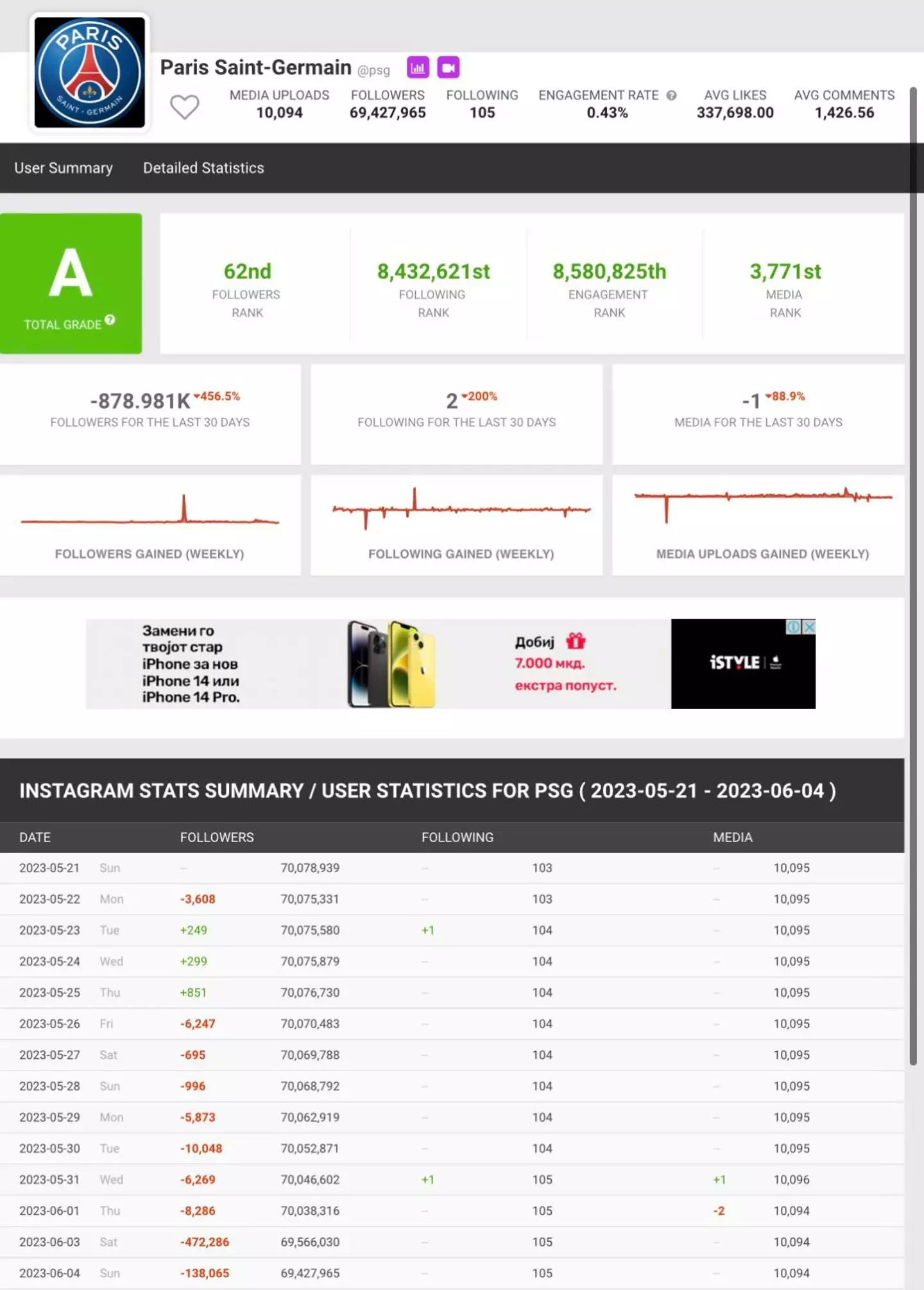This screenshot has width=924, height=1290.
Task: Click the -10,048 followers change cell
Action: tap(201, 1149)
